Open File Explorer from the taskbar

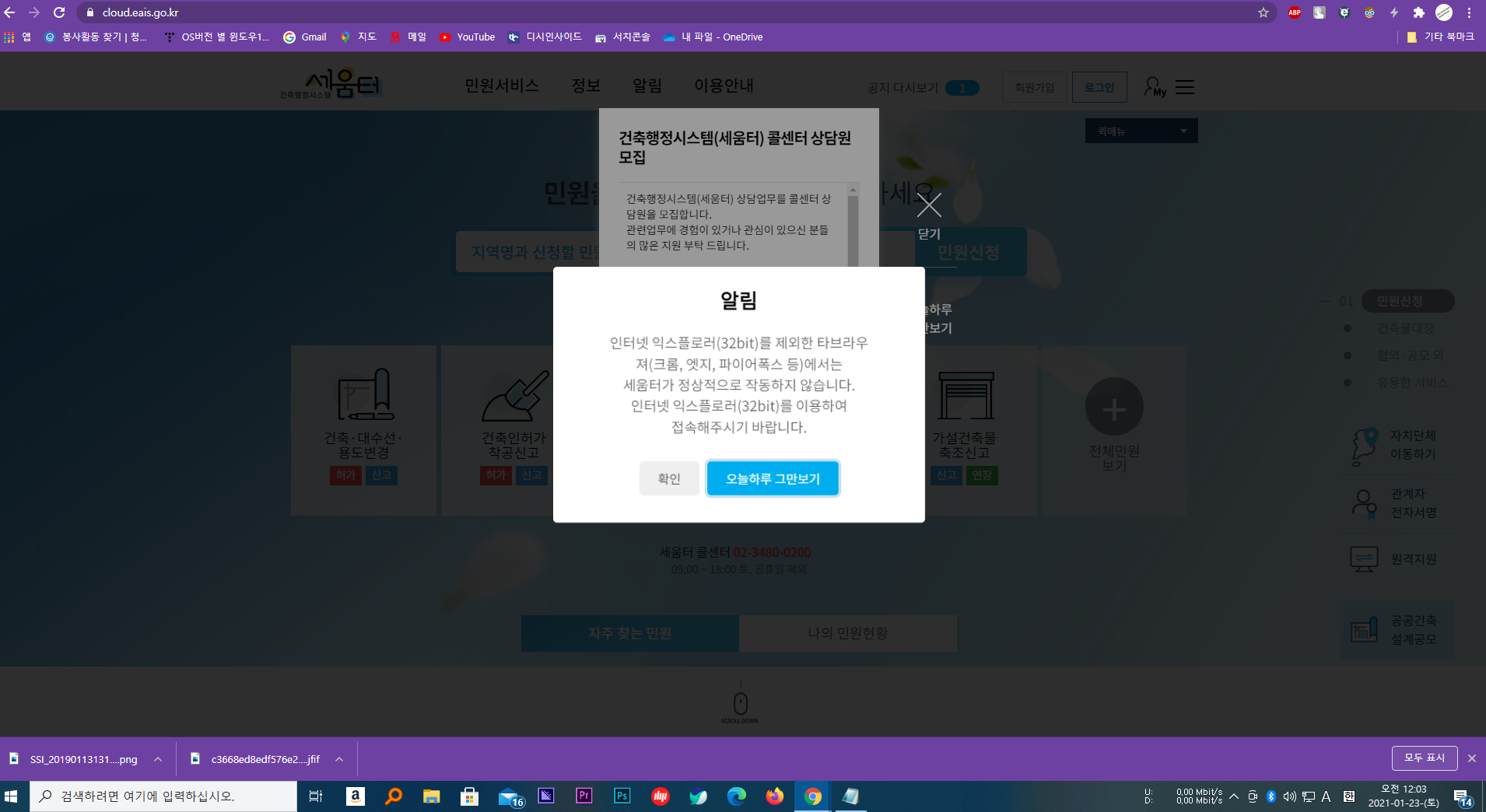[431, 796]
